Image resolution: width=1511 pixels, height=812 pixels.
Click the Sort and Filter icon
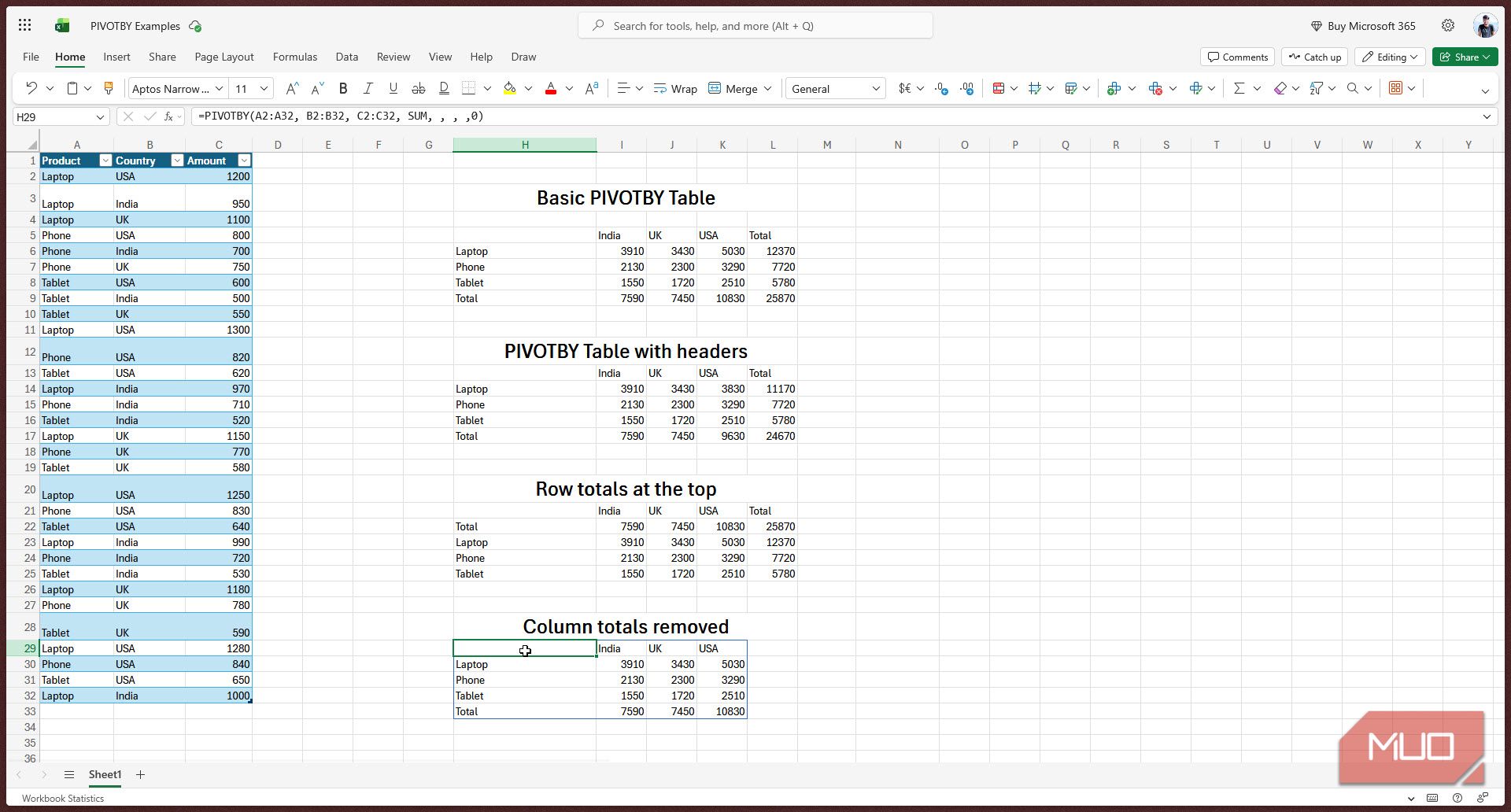[1316, 88]
